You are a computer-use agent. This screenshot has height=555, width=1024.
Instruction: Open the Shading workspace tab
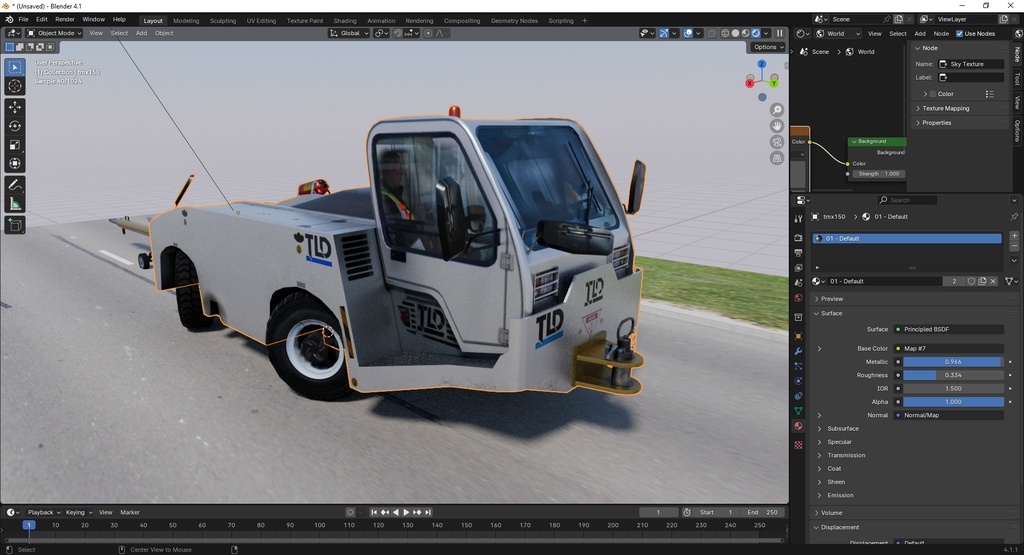click(x=344, y=20)
